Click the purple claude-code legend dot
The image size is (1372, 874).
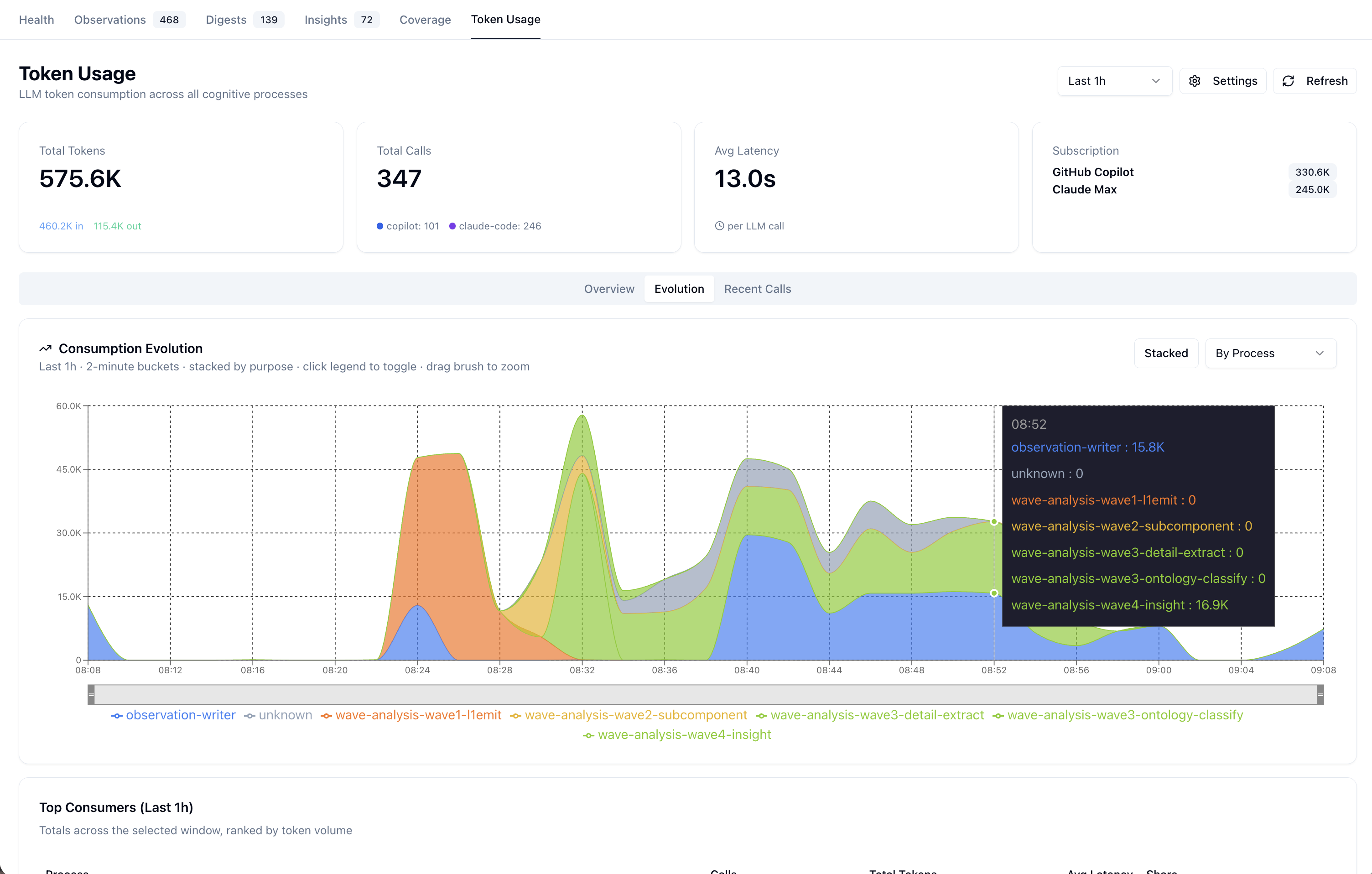click(x=452, y=226)
